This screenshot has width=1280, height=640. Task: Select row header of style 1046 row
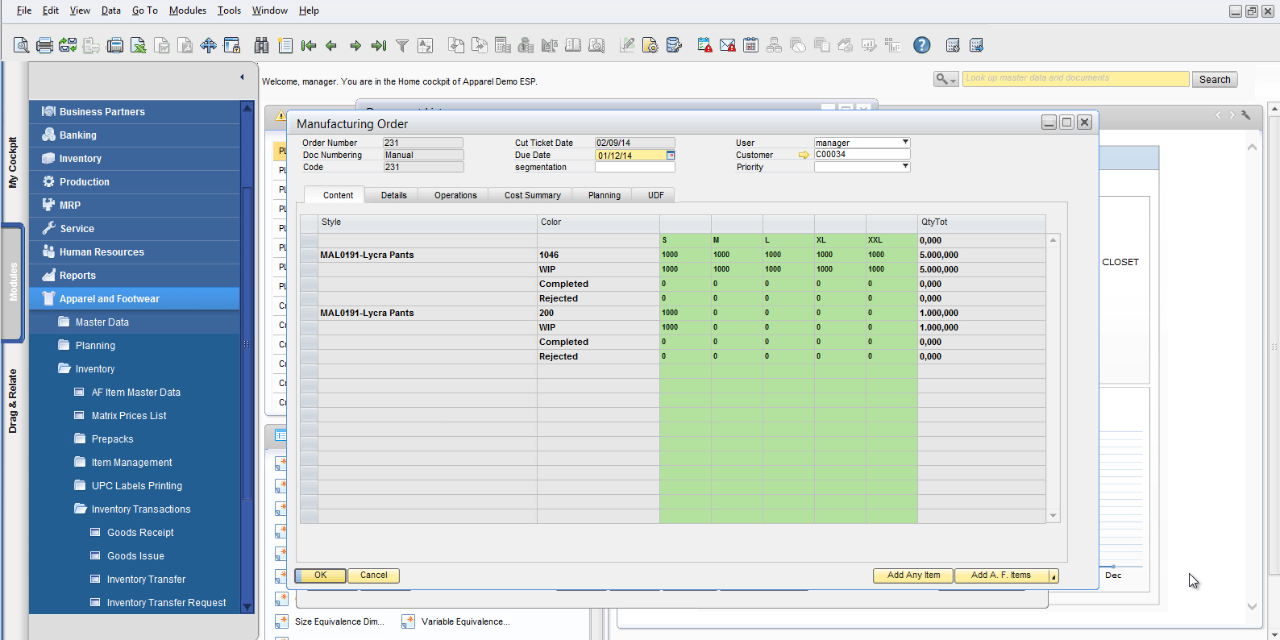click(x=309, y=255)
